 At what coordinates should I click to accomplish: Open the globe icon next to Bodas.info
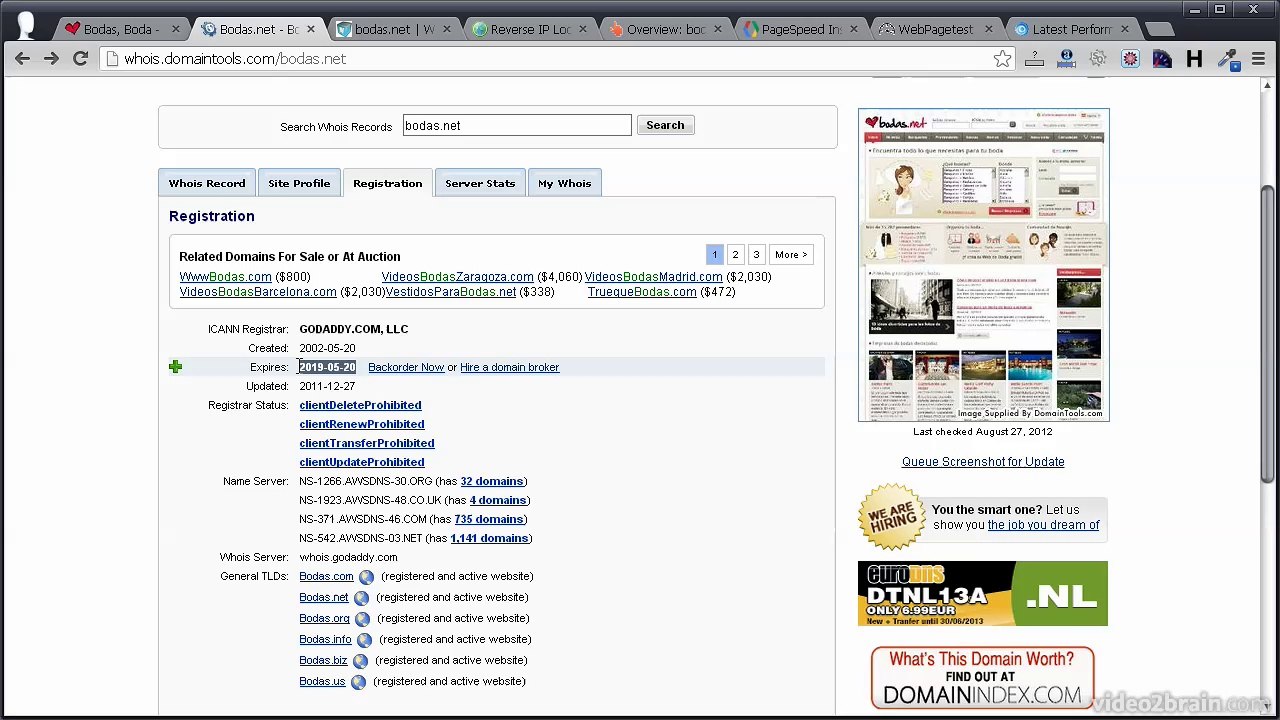pyautogui.click(x=364, y=640)
